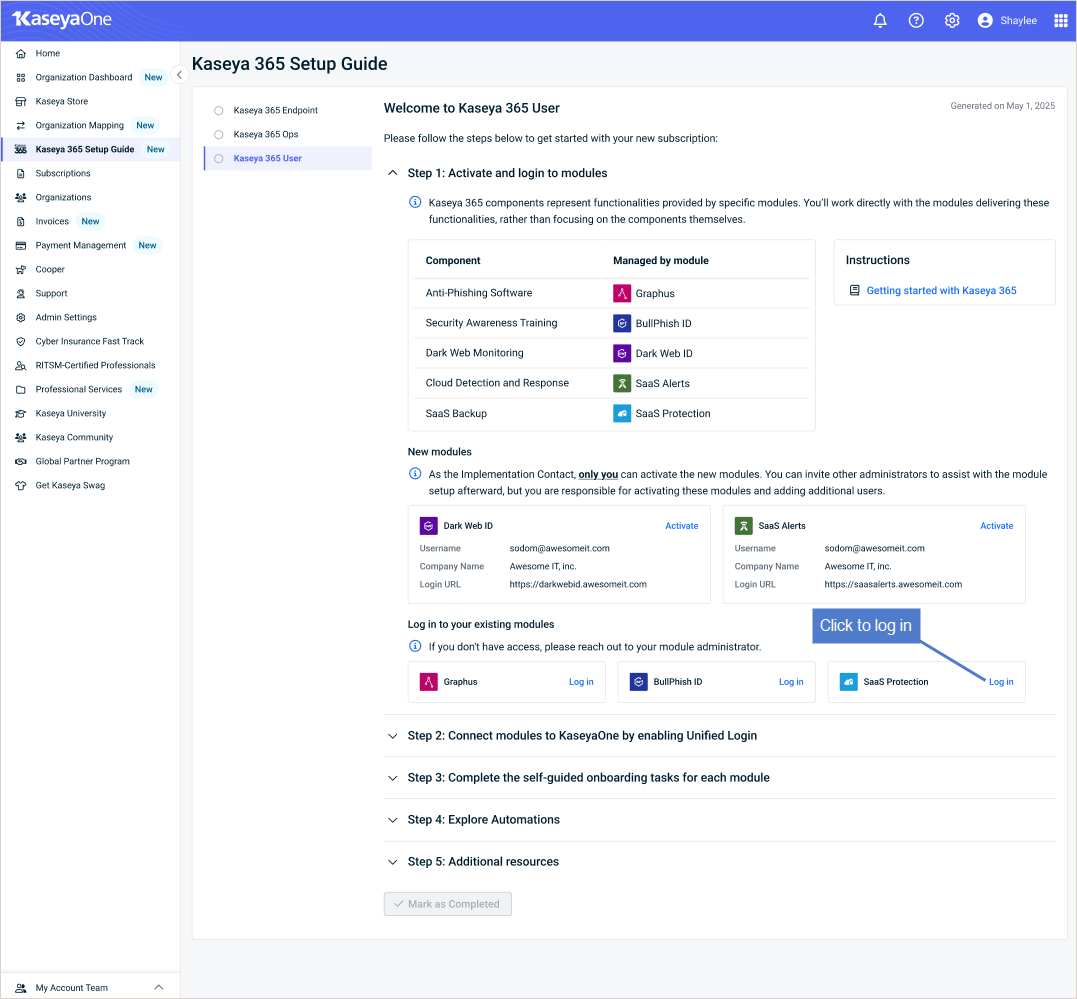The height and width of the screenshot is (999, 1077).
Task: Select the Kaseya 365 Ops radio circle
Action: 218,135
